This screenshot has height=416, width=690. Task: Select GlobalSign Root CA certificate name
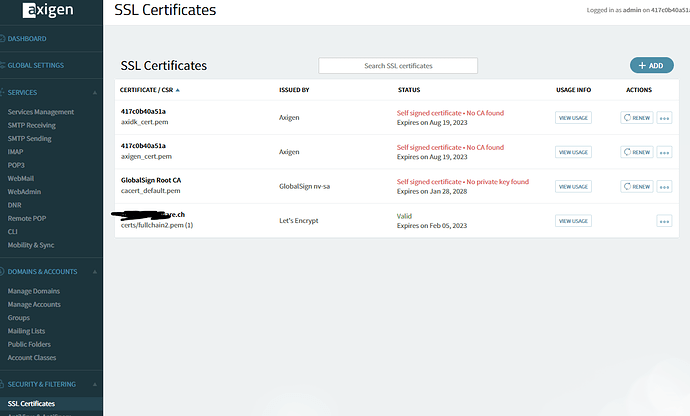tap(151, 180)
